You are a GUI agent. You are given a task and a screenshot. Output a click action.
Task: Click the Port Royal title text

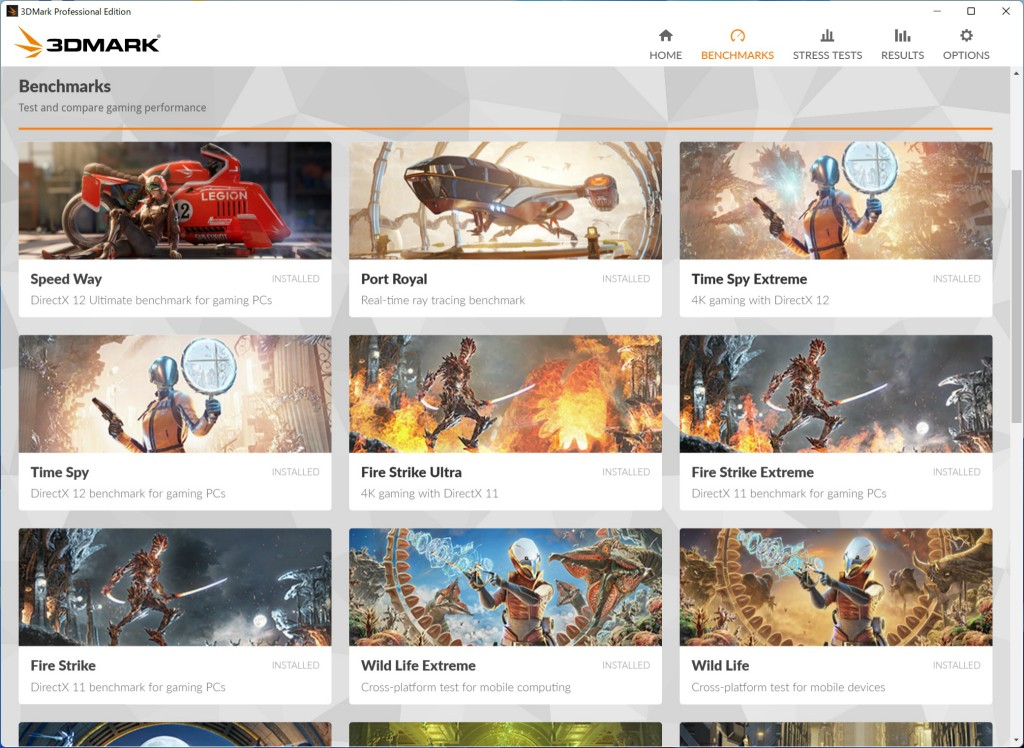pyautogui.click(x=394, y=279)
